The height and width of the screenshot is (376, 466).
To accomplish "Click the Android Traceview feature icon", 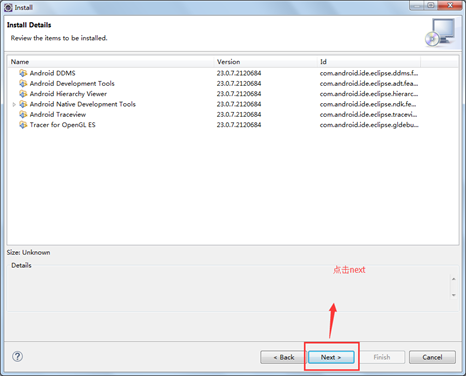I will tap(23, 114).
